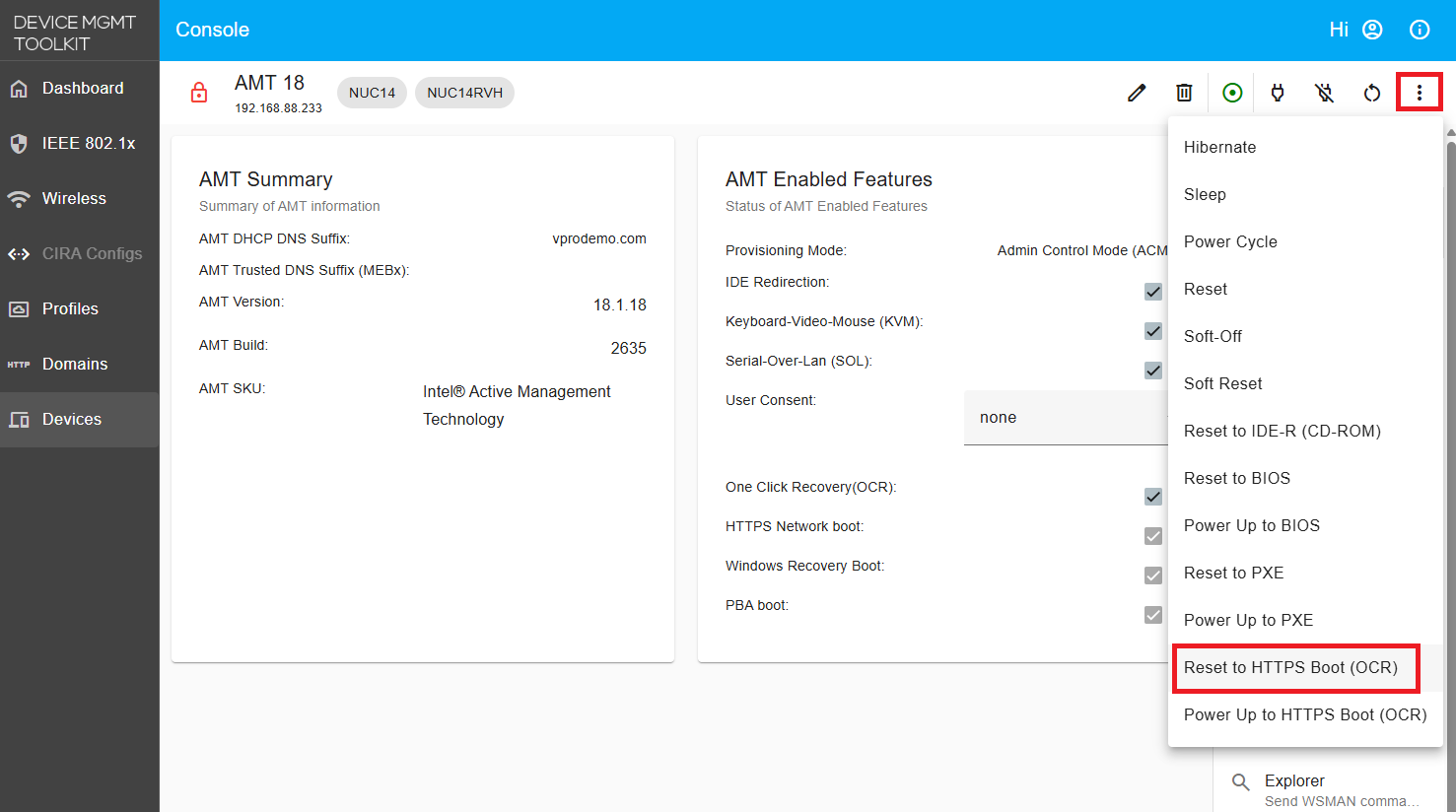Click the reset/refresh power icon
The width and height of the screenshot is (1456, 812).
click(1371, 92)
